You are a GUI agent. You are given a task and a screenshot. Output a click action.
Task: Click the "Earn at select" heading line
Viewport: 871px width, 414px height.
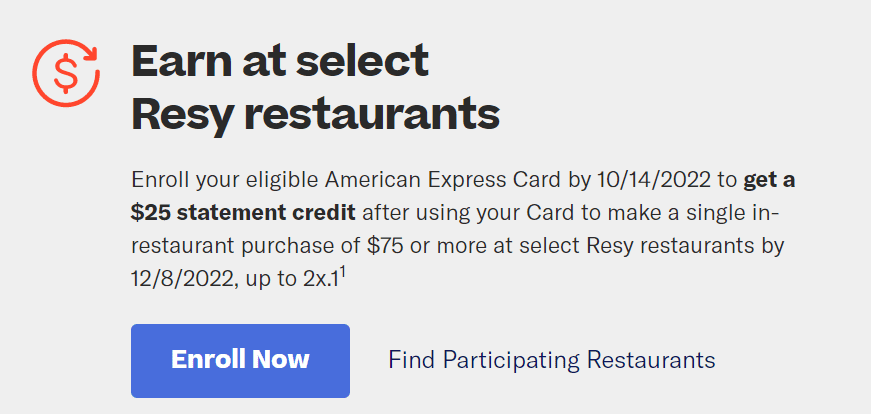(x=280, y=61)
